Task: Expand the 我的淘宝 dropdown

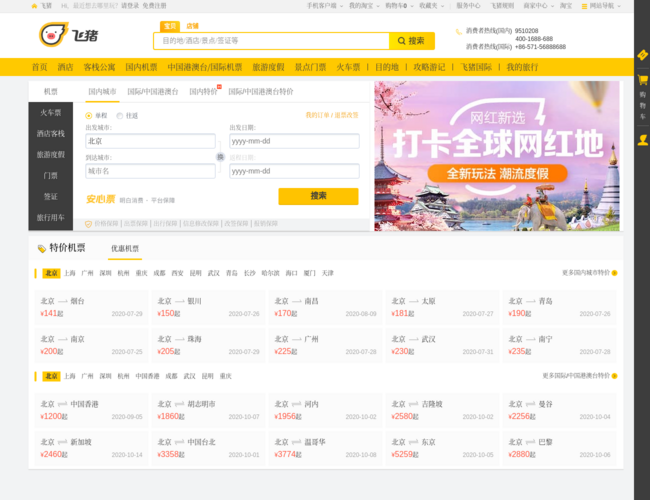Action: point(362,5)
